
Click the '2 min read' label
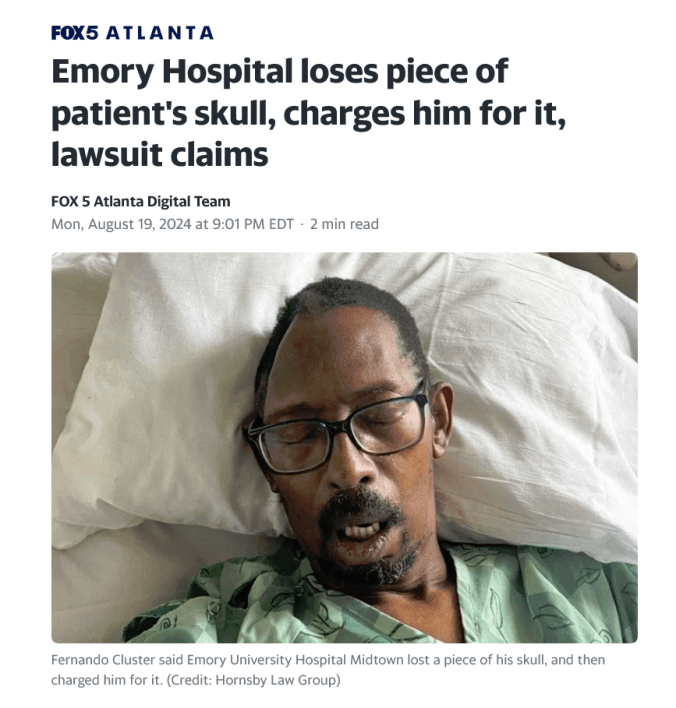(x=344, y=224)
